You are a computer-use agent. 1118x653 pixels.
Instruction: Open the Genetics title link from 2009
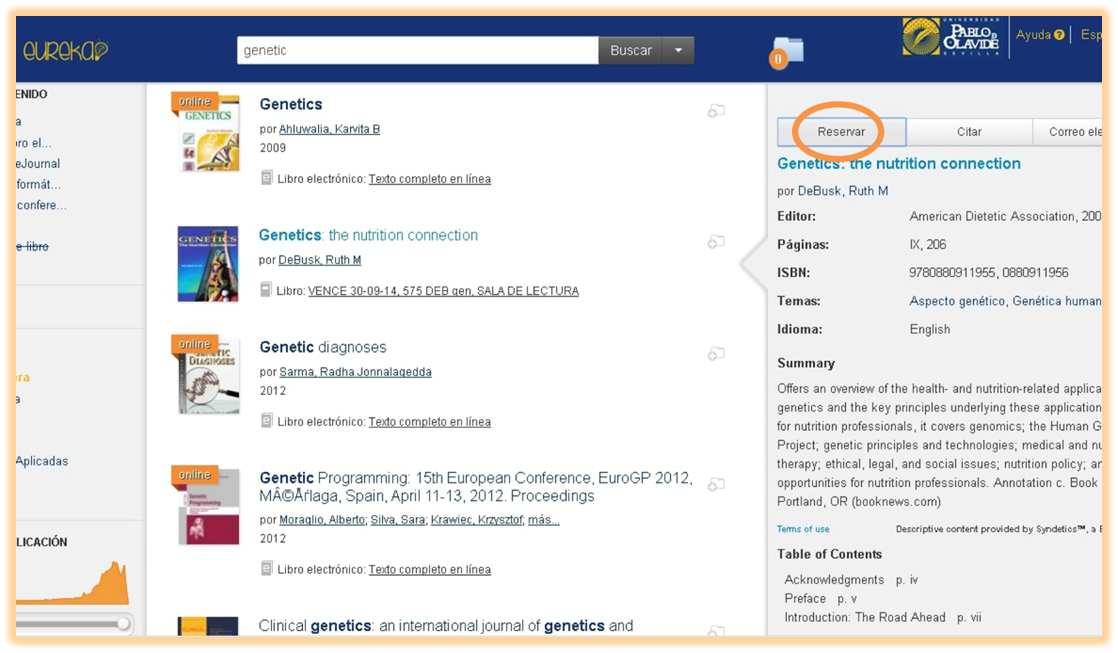click(291, 104)
